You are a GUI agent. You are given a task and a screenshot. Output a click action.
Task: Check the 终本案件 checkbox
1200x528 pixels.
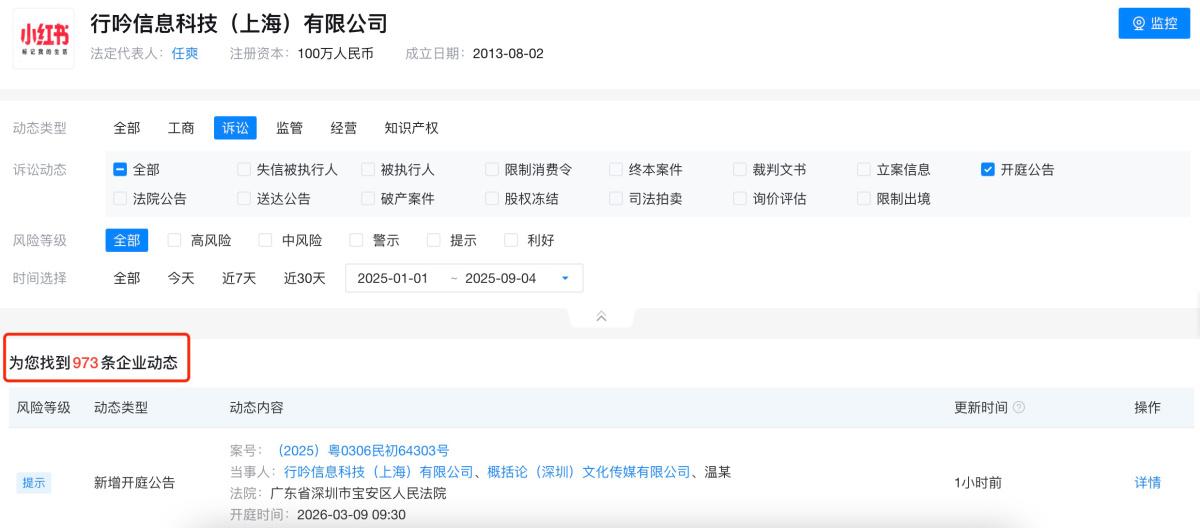click(x=616, y=170)
